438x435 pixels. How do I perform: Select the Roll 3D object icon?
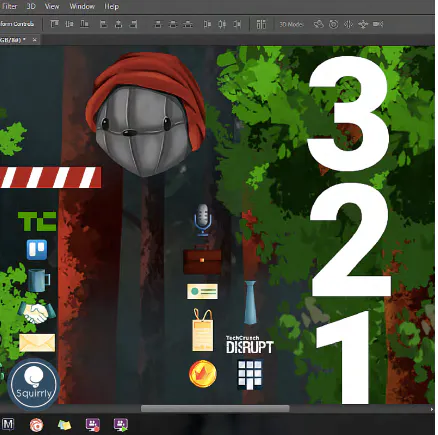point(333,24)
